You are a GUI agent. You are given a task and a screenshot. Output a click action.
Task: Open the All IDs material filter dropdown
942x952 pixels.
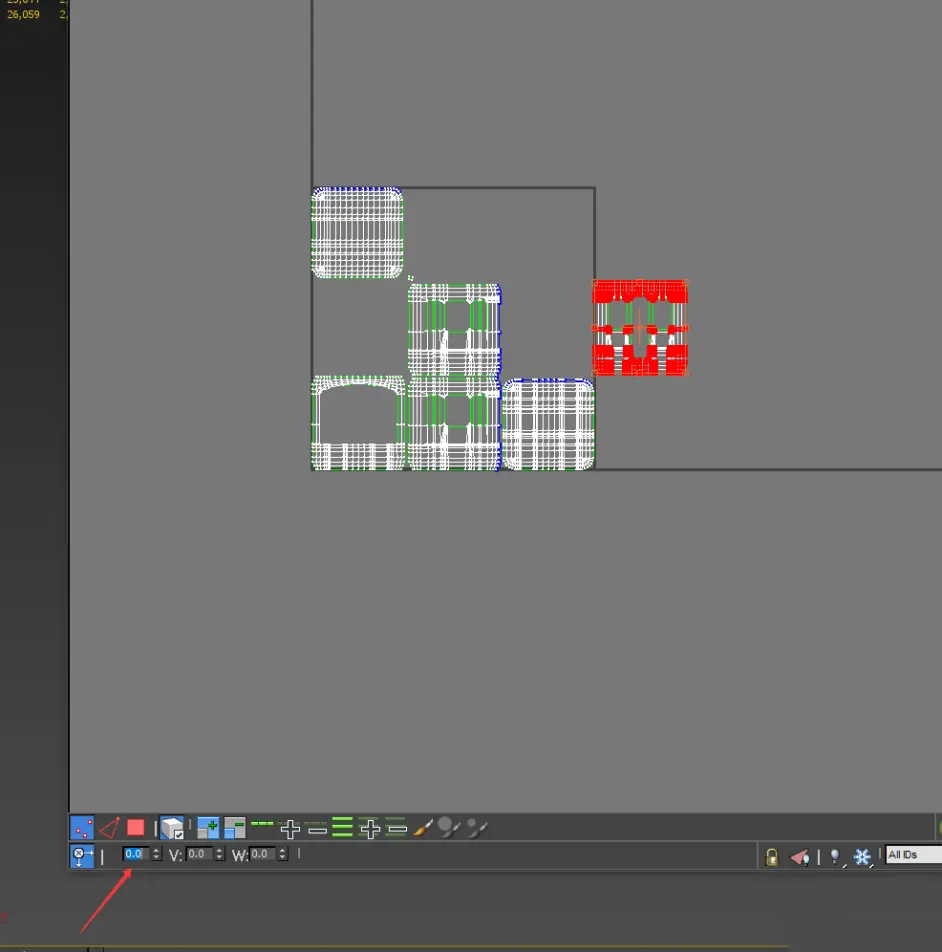pos(913,855)
